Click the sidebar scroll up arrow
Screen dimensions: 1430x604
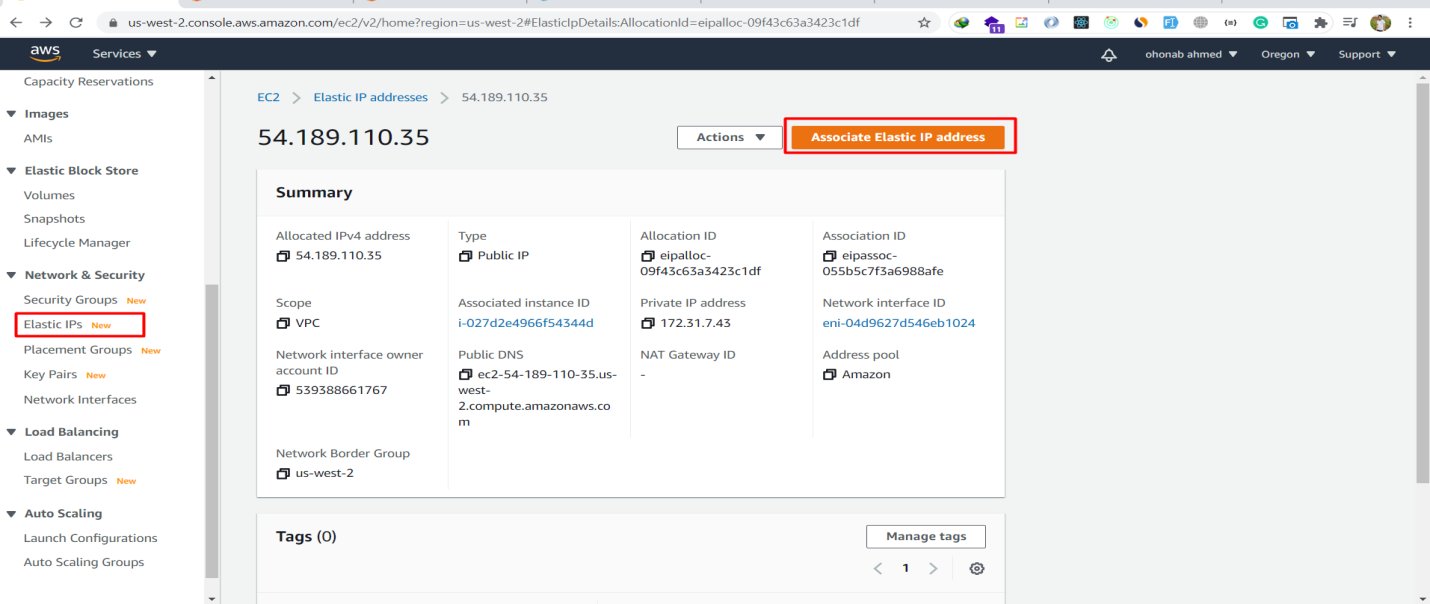pos(211,77)
